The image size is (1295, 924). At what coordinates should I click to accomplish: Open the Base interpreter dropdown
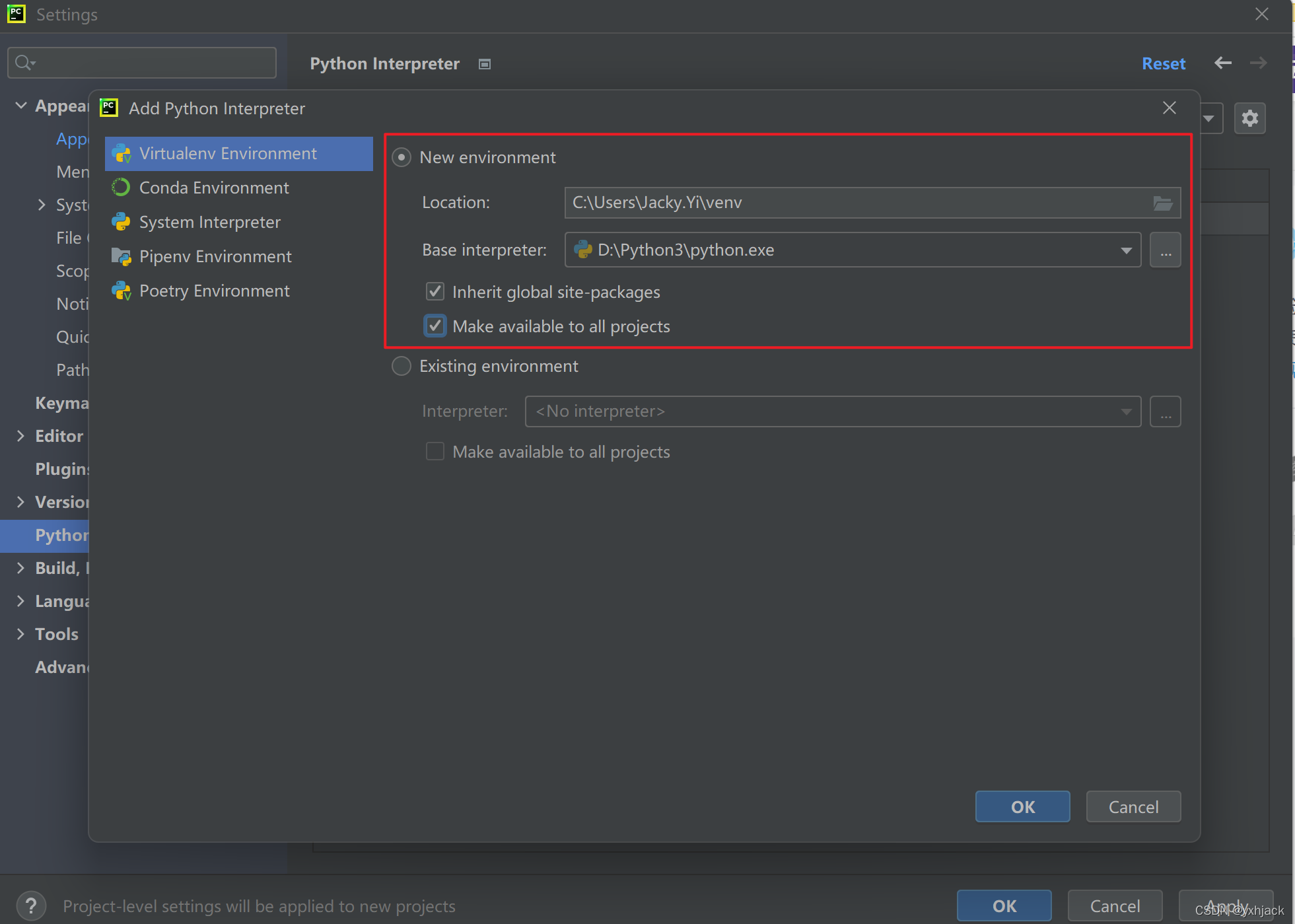point(1126,250)
